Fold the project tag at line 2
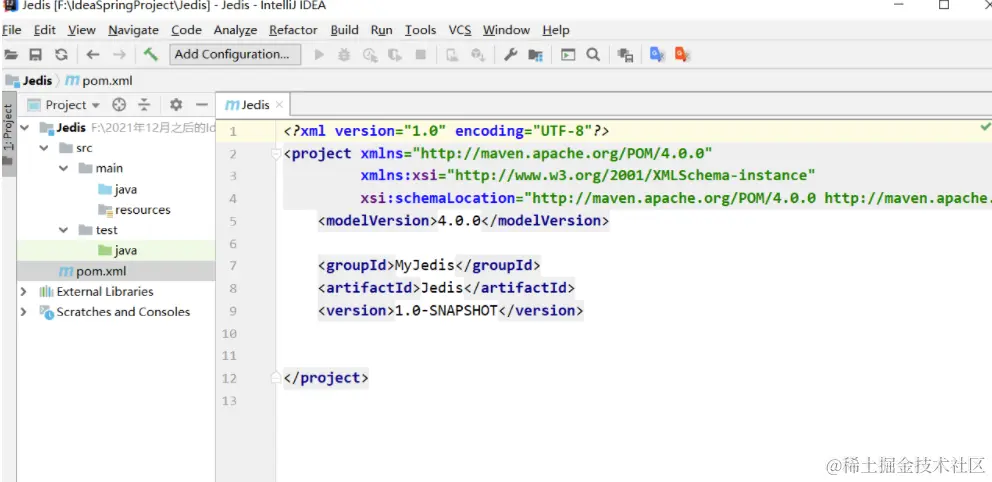 [275, 154]
